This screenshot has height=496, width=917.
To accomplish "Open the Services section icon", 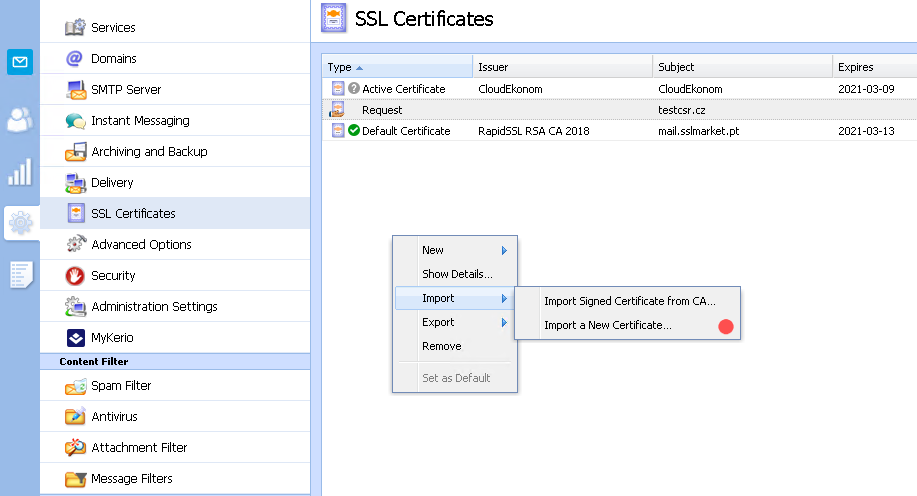I will pyautogui.click(x=75, y=27).
